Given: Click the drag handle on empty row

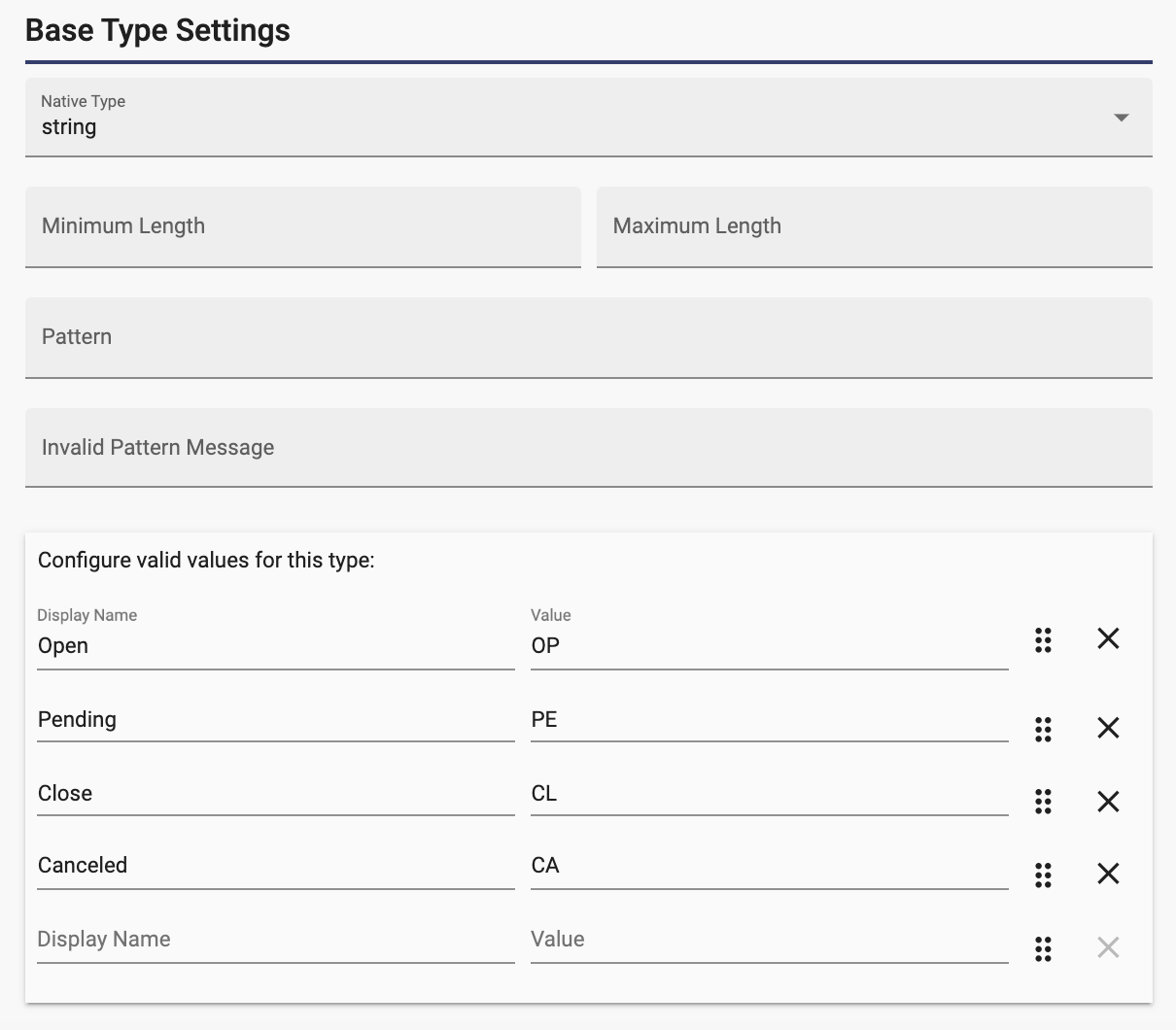Looking at the screenshot, I should point(1043,949).
